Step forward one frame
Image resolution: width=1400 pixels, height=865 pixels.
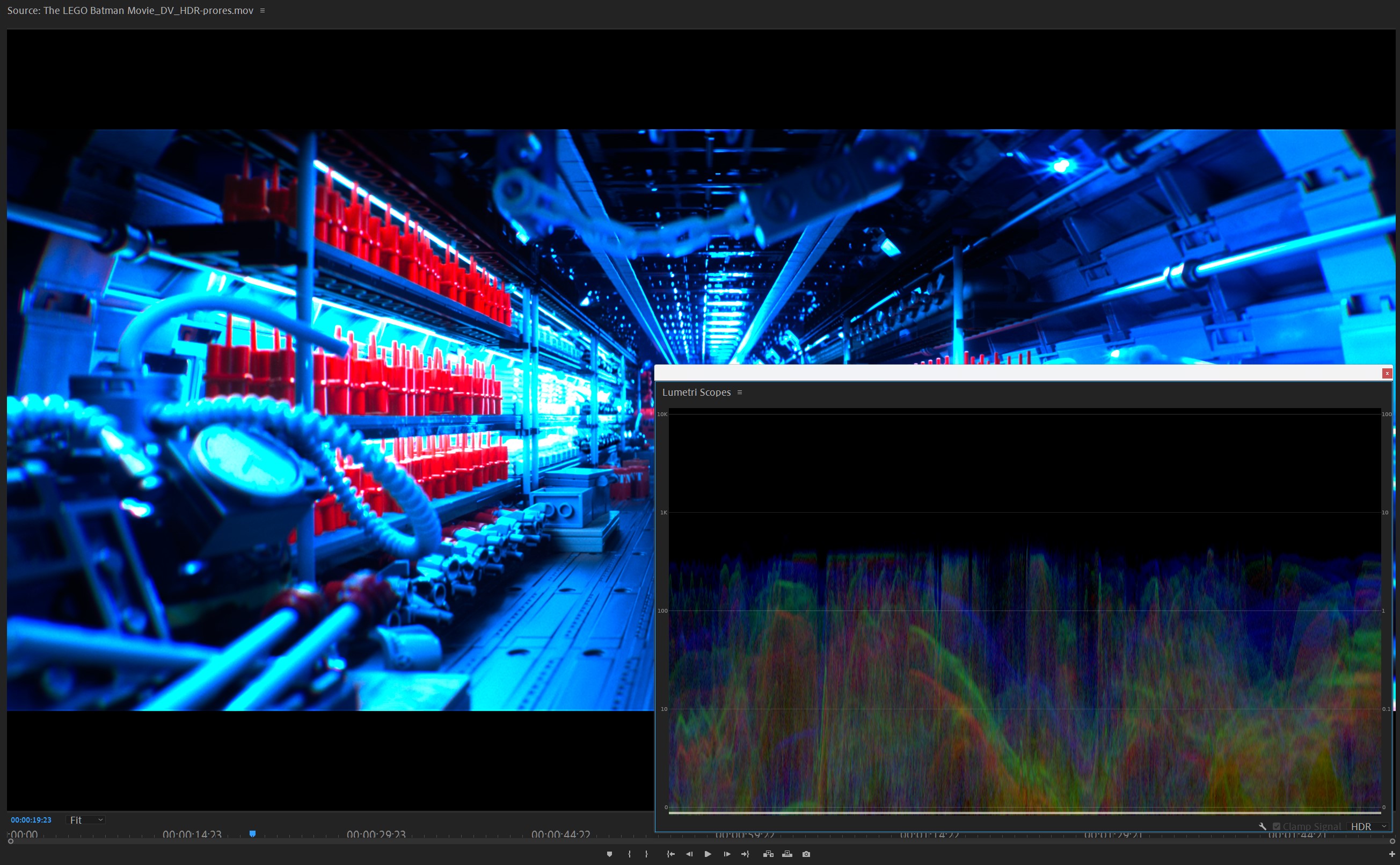(x=727, y=854)
